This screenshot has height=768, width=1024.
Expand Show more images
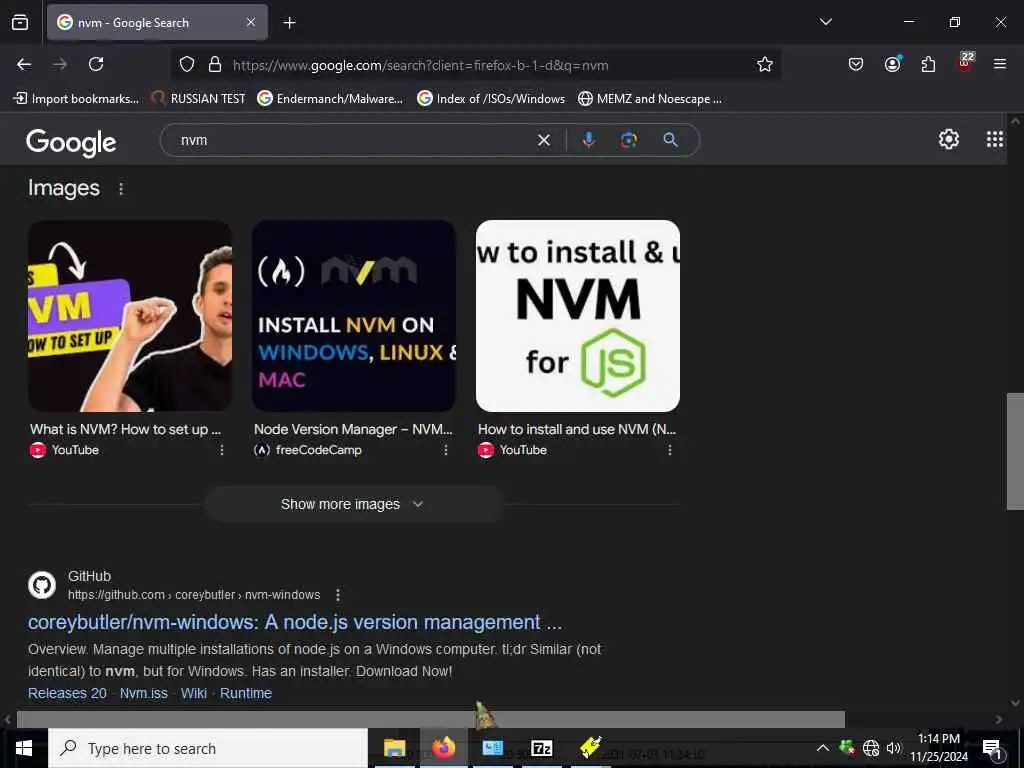click(x=353, y=504)
